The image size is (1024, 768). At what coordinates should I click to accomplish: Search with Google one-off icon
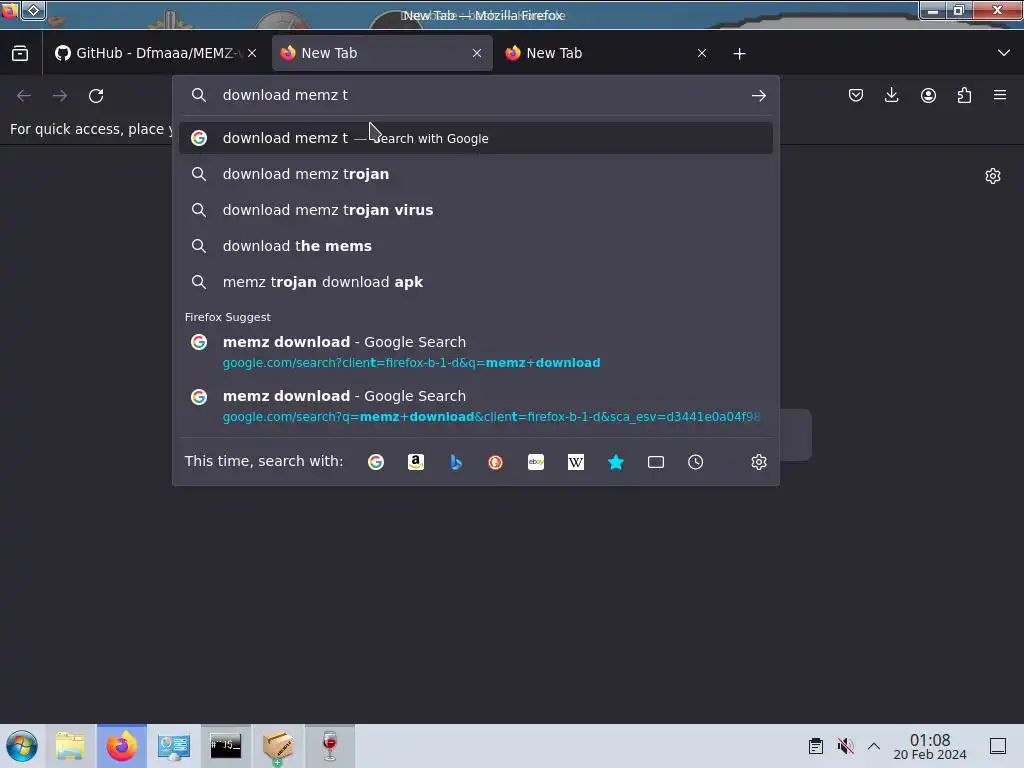click(x=376, y=462)
